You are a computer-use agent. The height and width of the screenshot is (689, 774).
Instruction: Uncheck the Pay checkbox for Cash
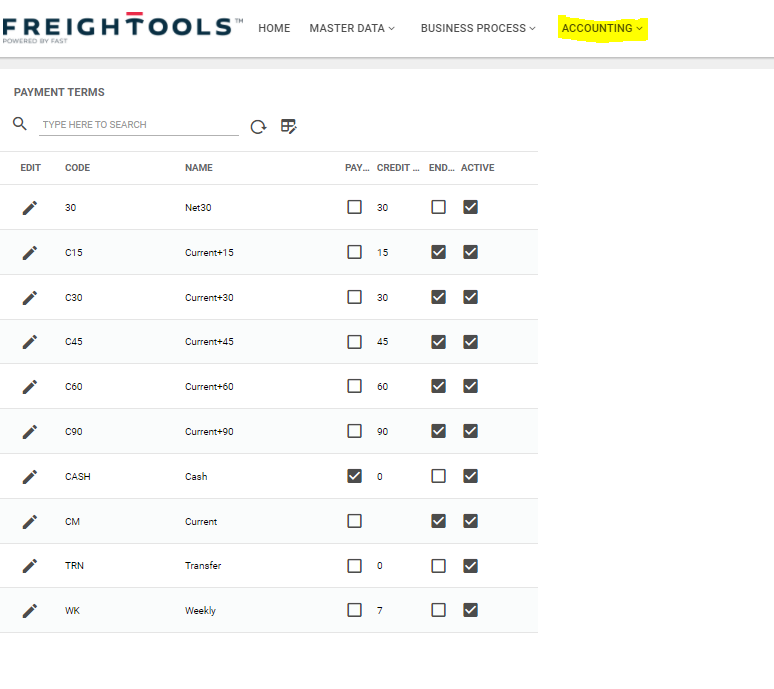tap(354, 476)
